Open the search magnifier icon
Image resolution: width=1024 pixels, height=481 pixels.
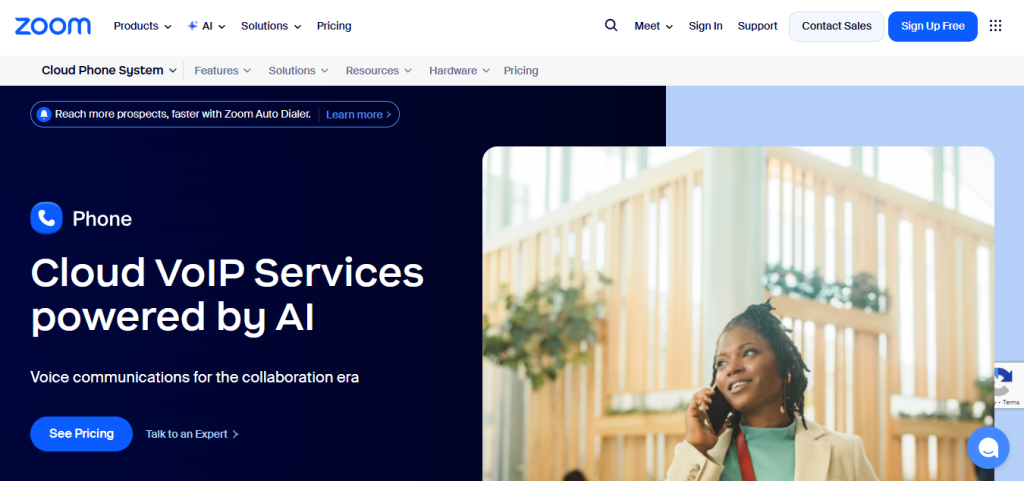click(x=611, y=25)
